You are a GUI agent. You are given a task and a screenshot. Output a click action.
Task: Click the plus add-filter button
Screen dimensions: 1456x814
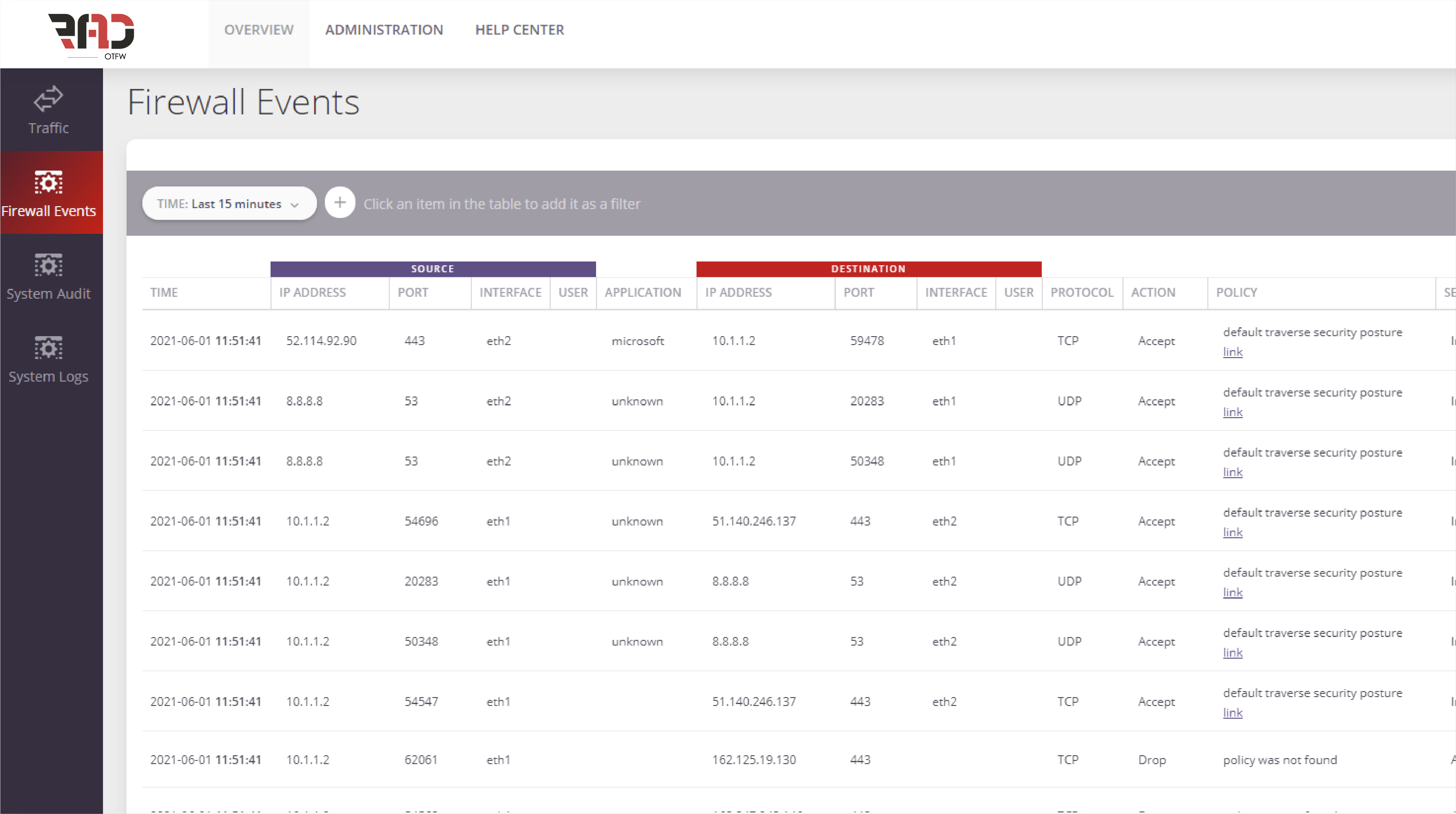pos(340,203)
